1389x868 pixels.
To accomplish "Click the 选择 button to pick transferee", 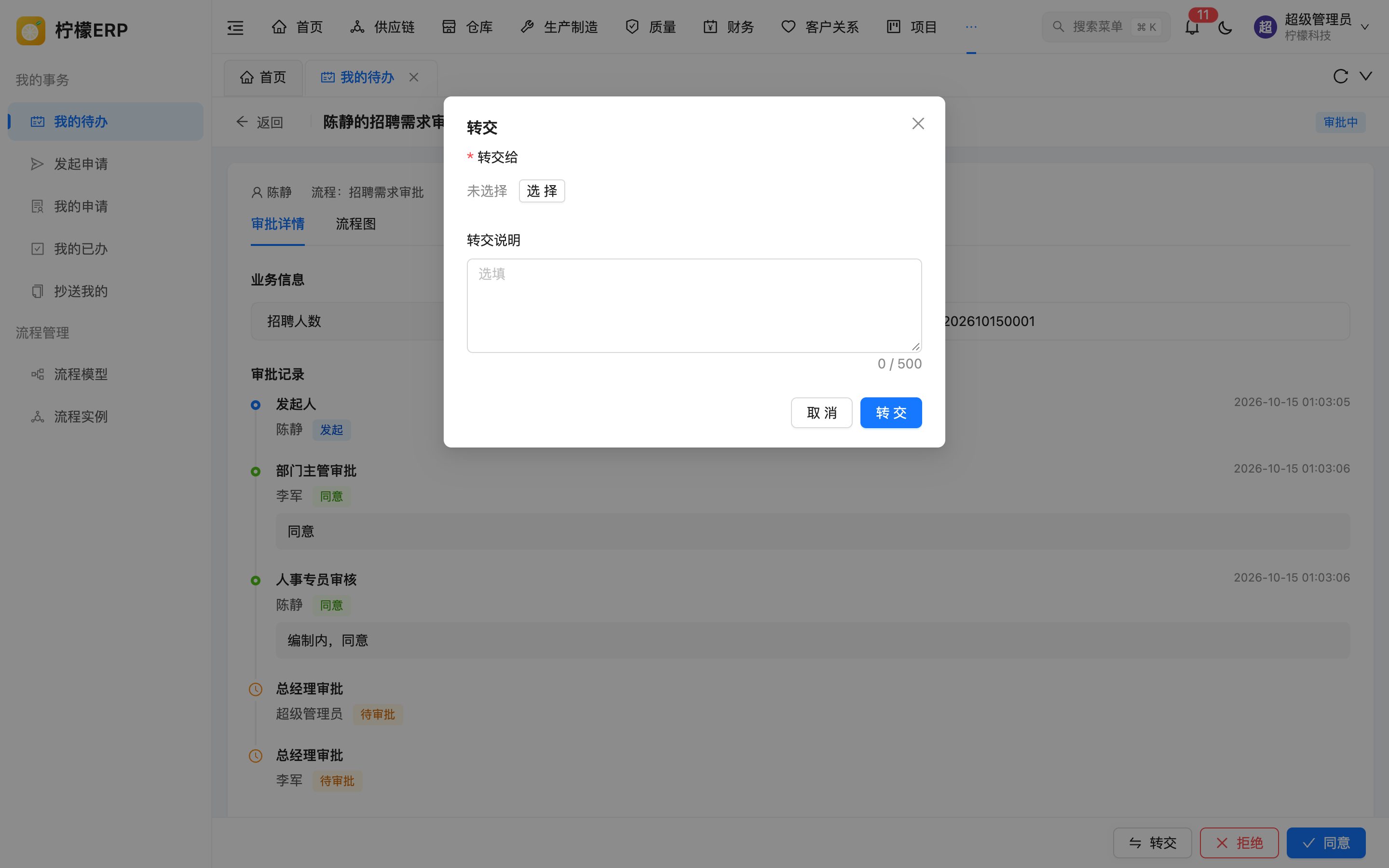I will coord(541,190).
